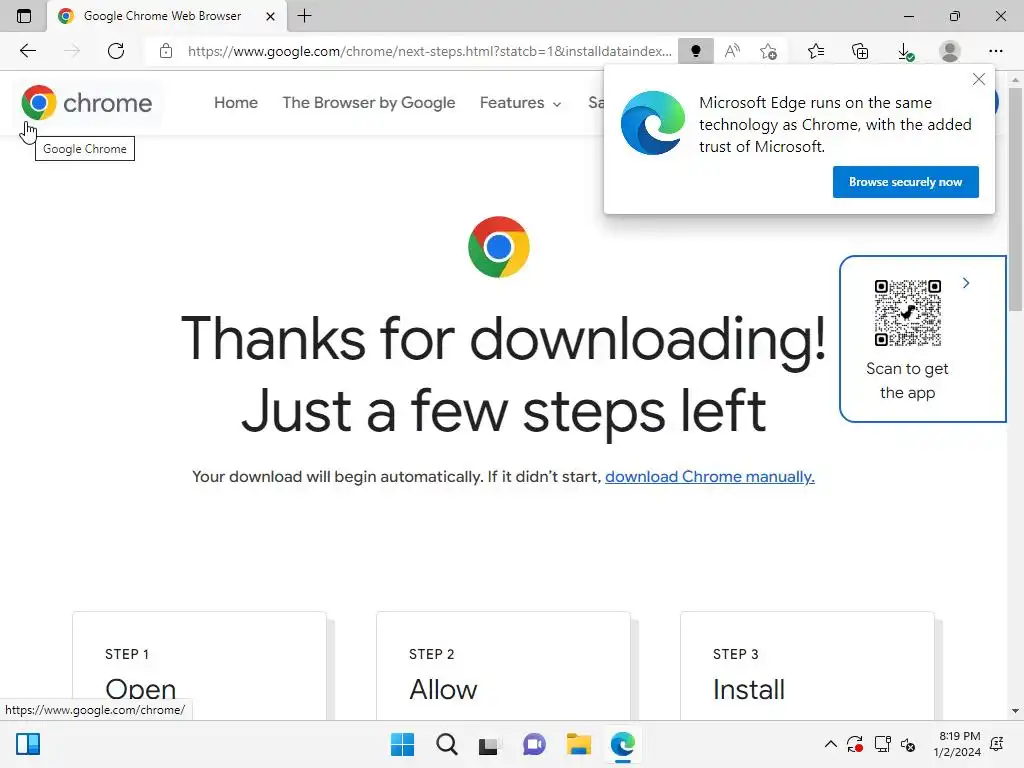Open a new tab with plus button

click(x=304, y=16)
